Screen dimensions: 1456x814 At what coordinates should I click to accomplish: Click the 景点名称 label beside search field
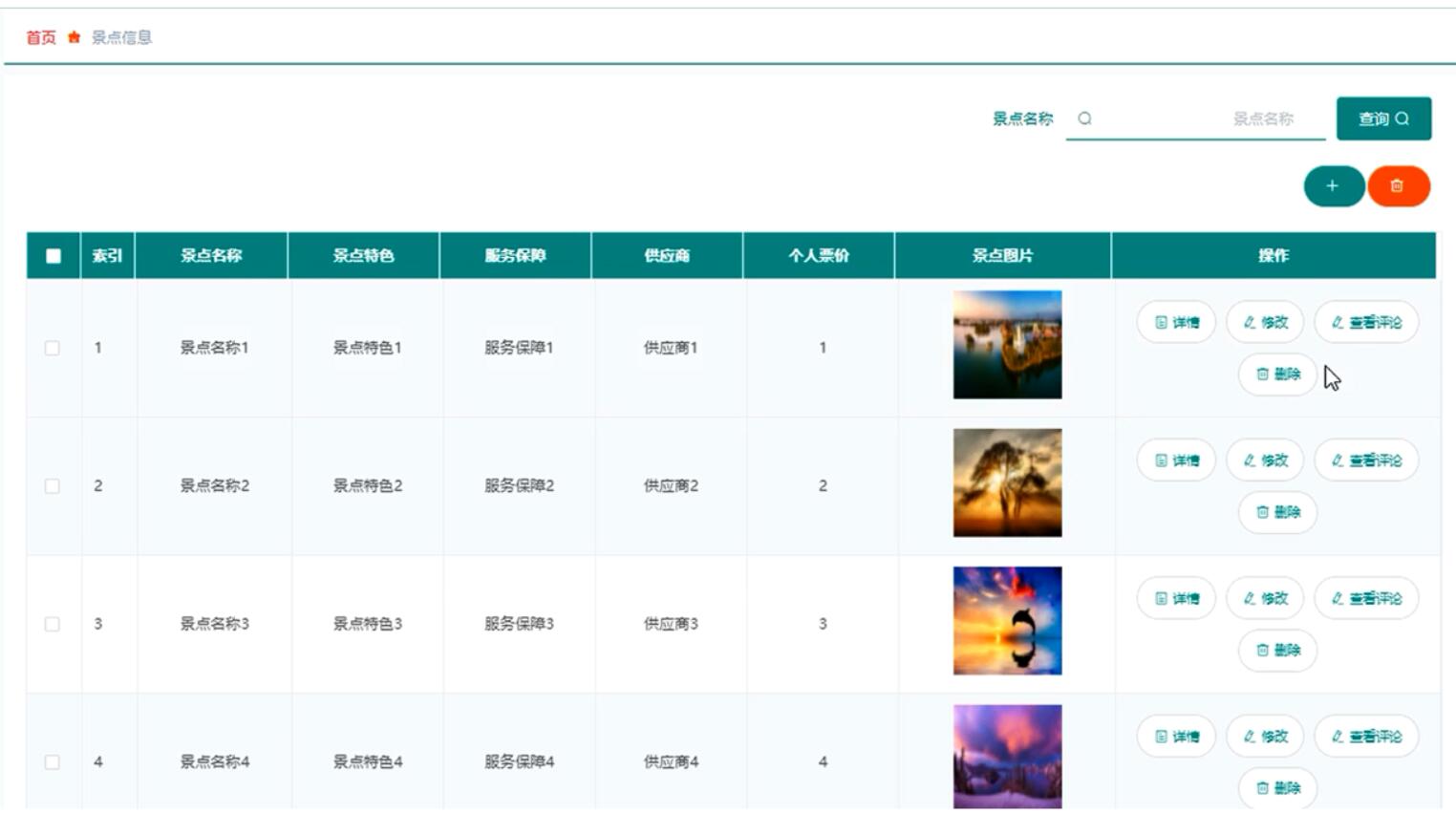1022,118
